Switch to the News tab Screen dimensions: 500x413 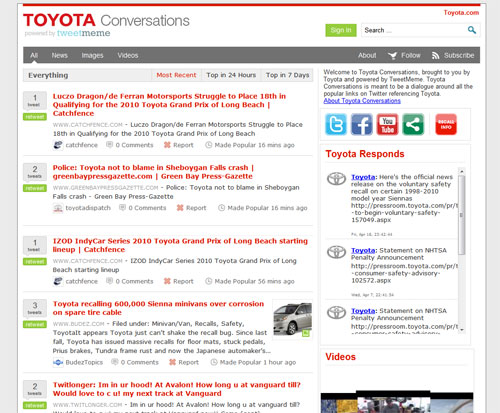tap(60, 55)
